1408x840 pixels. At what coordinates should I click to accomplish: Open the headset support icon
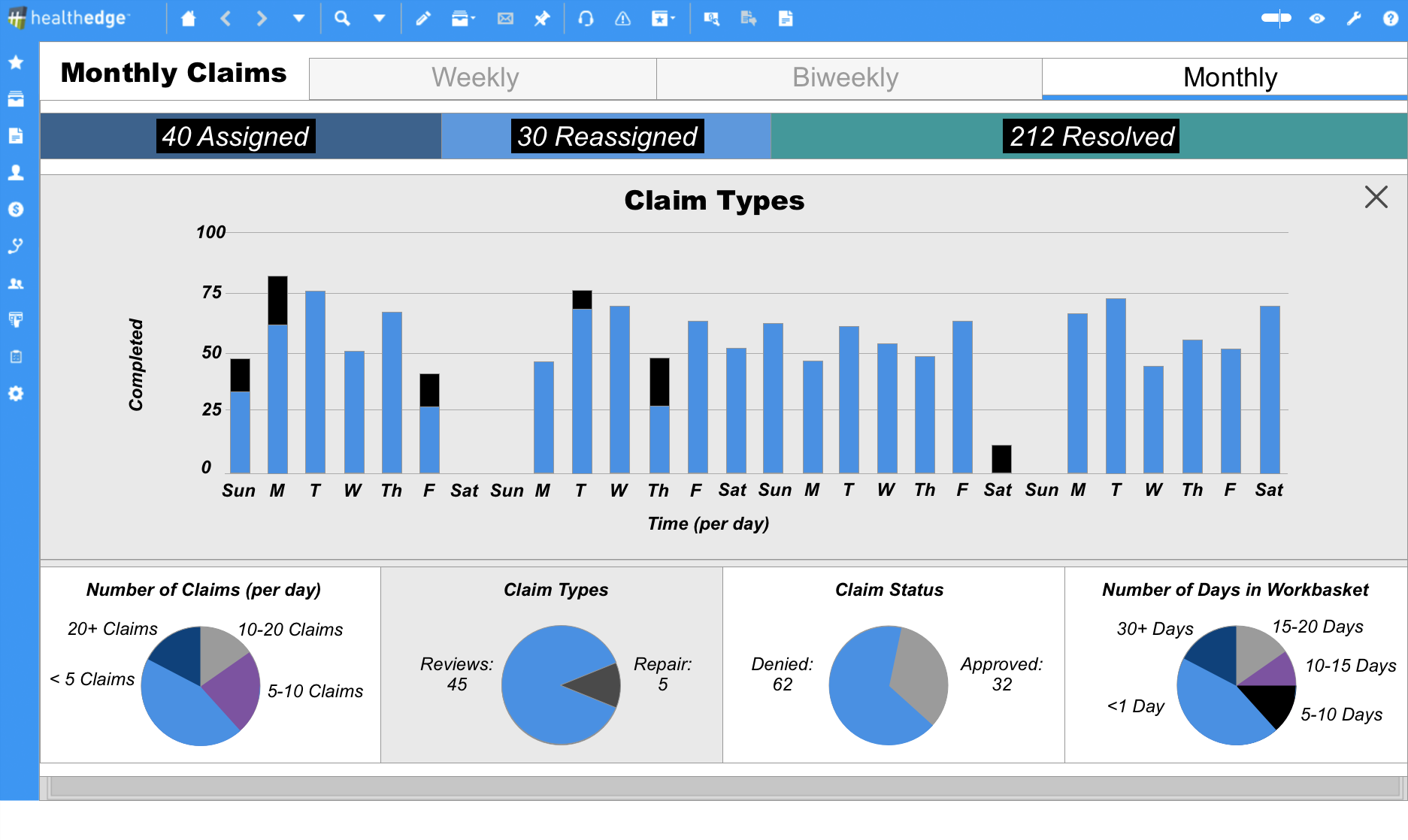click(586, 19)
